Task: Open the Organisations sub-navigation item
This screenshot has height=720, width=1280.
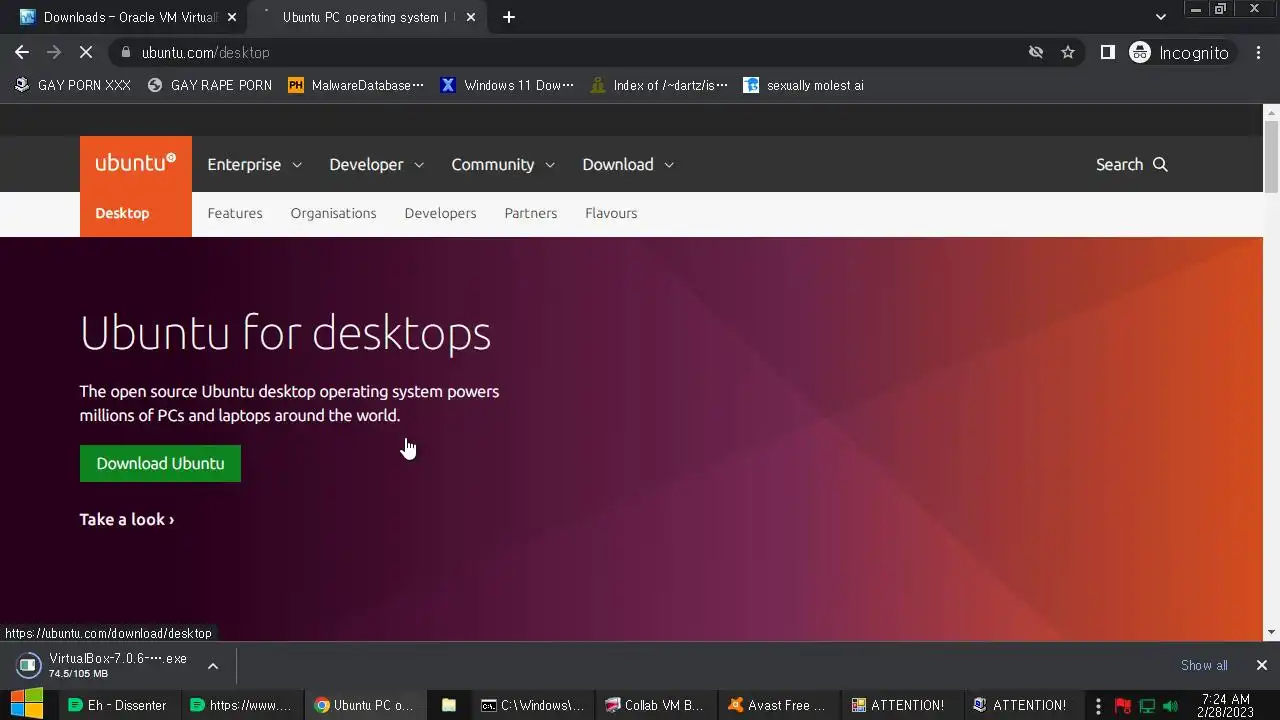Action: pyautogui.click(x=333, y=213)
